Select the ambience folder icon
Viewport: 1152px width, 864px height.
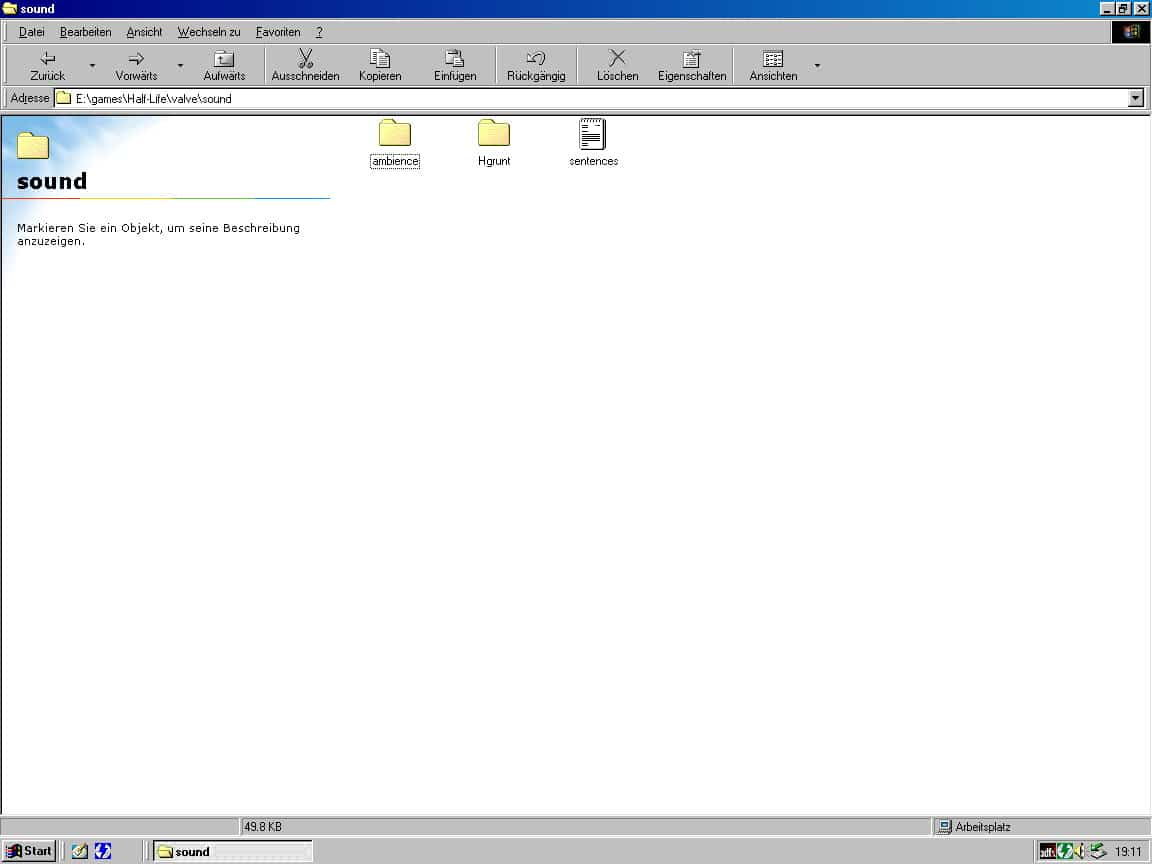coord(395,133)
